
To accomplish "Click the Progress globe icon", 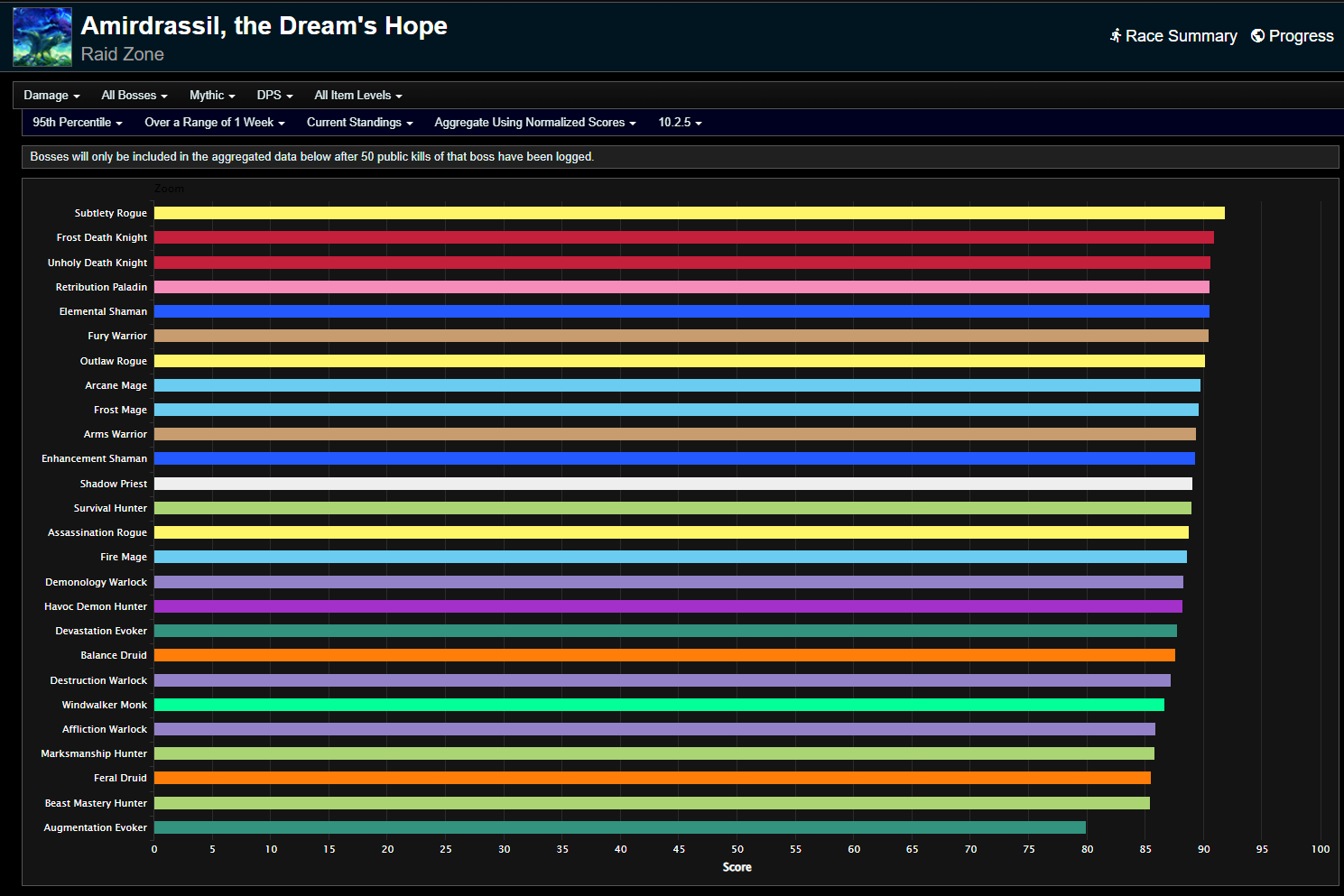I will 1257,36.
